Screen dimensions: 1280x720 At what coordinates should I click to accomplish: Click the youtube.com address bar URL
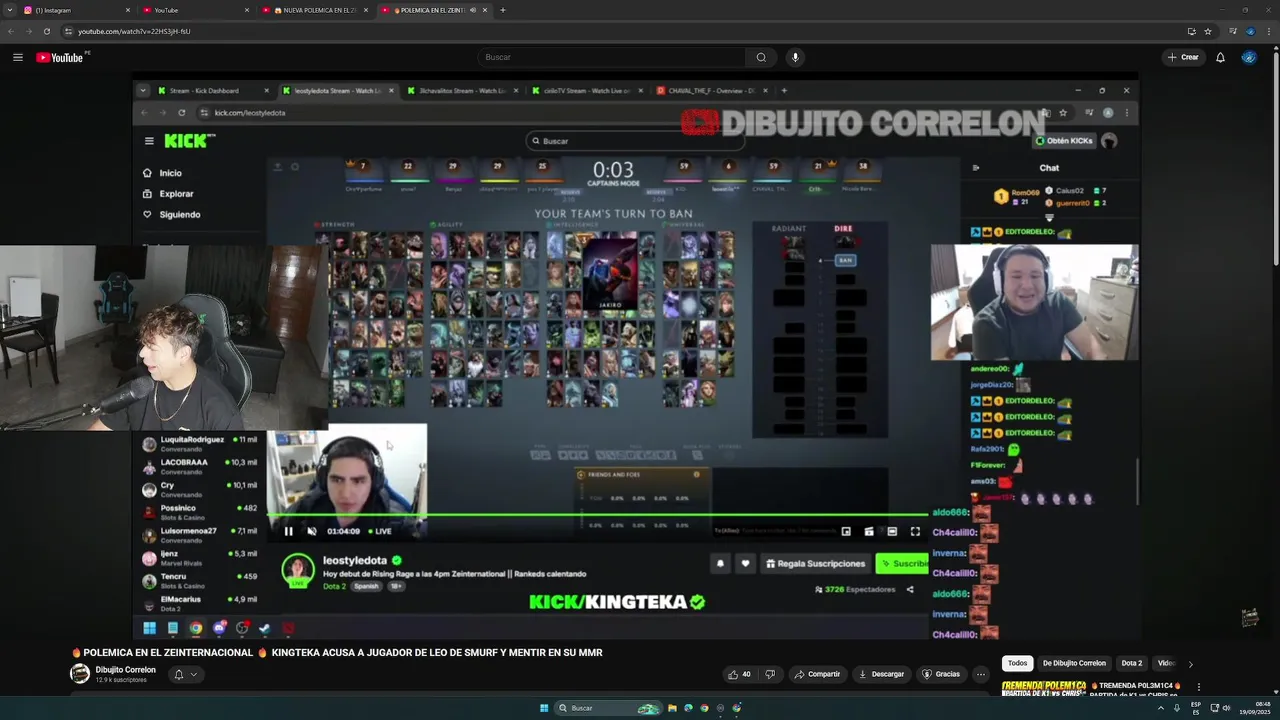click(x=134, y=31)
